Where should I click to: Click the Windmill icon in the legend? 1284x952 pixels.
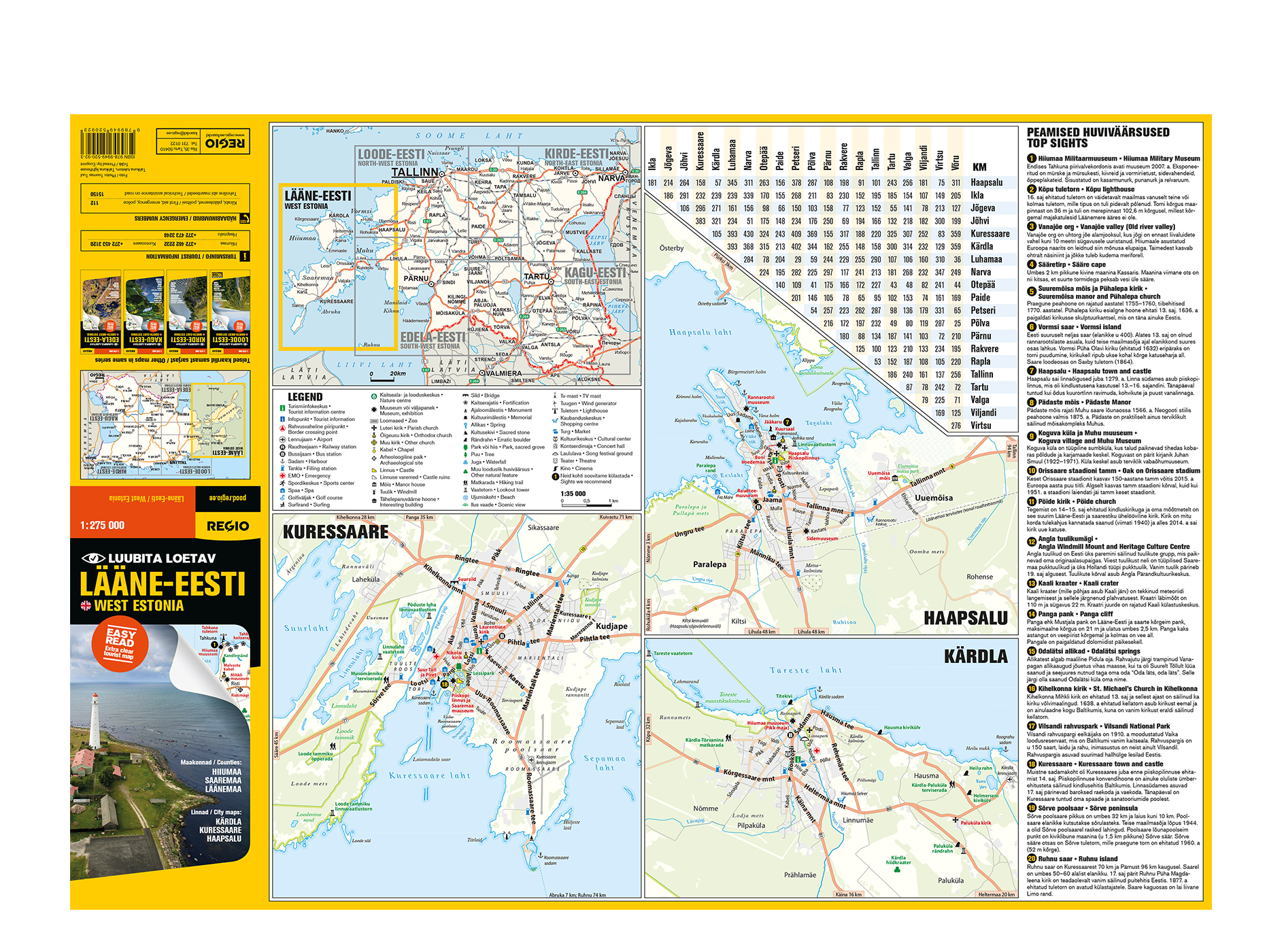pos(374,492)
